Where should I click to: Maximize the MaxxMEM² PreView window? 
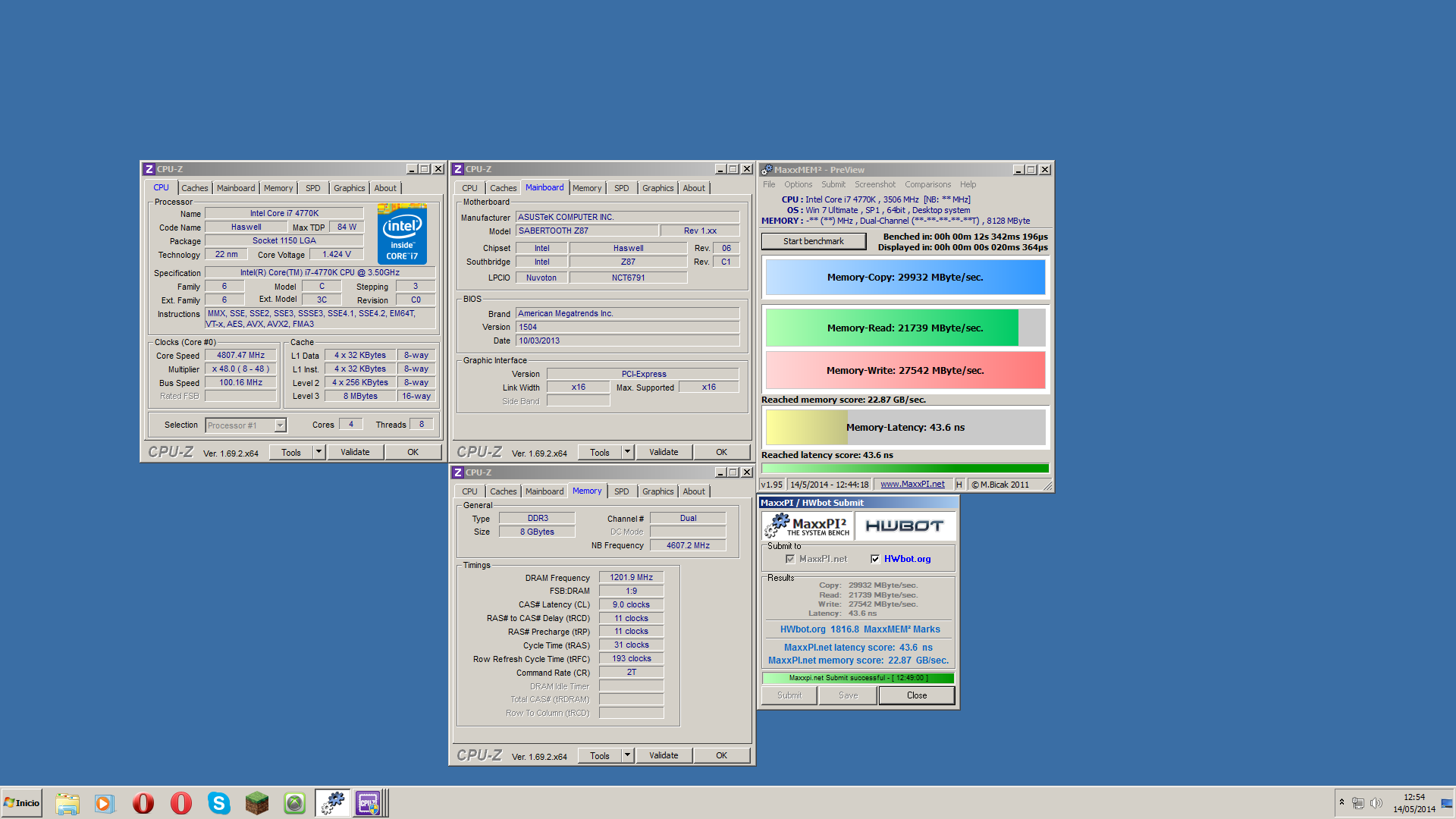(1031, 170)
